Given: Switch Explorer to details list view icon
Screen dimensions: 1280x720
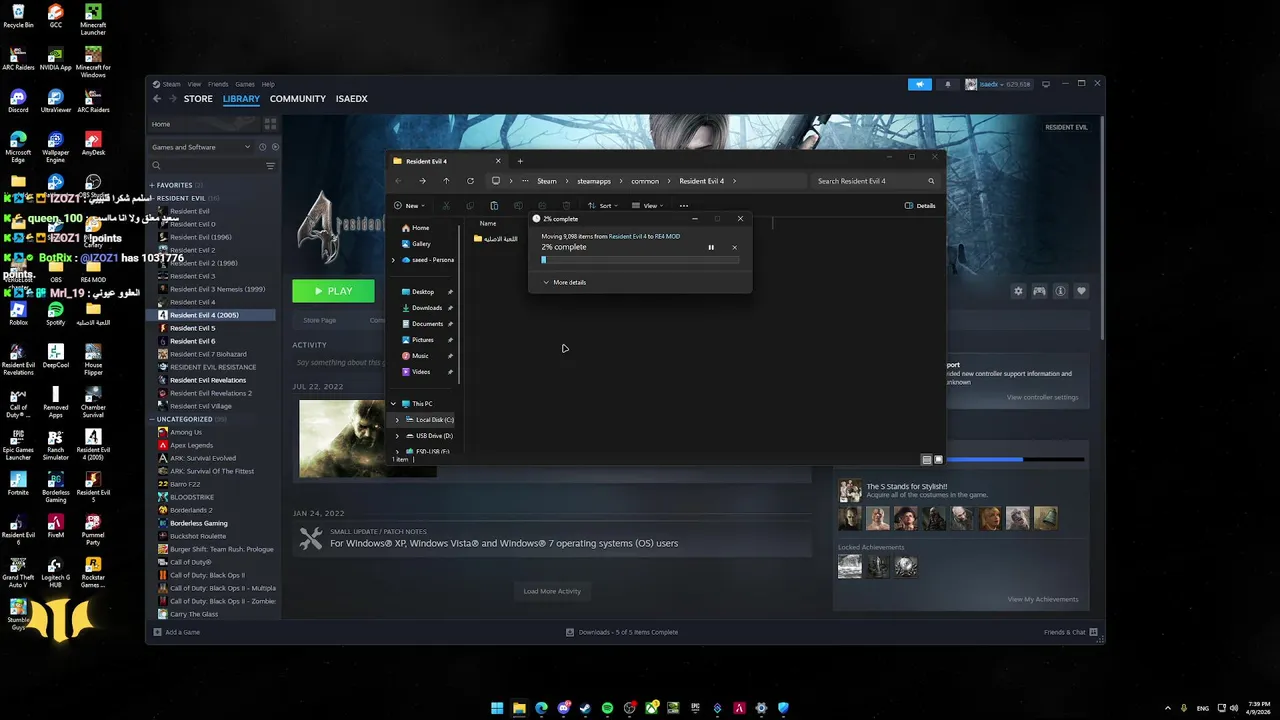Looking at the screenshot, I should click(927, 460).
